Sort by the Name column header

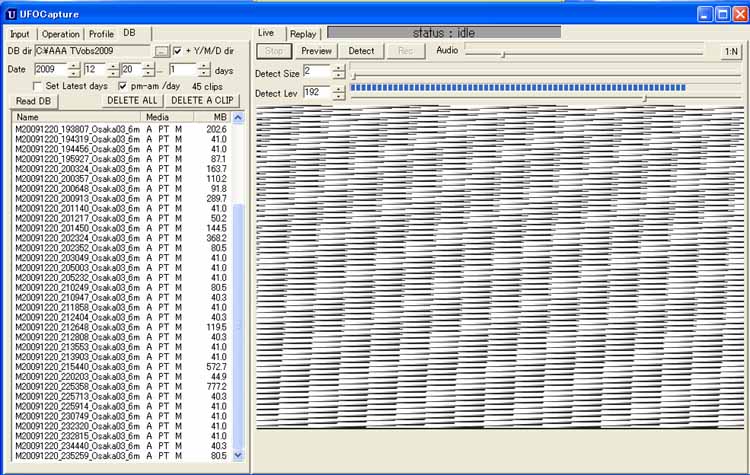[x=76, y=117]
